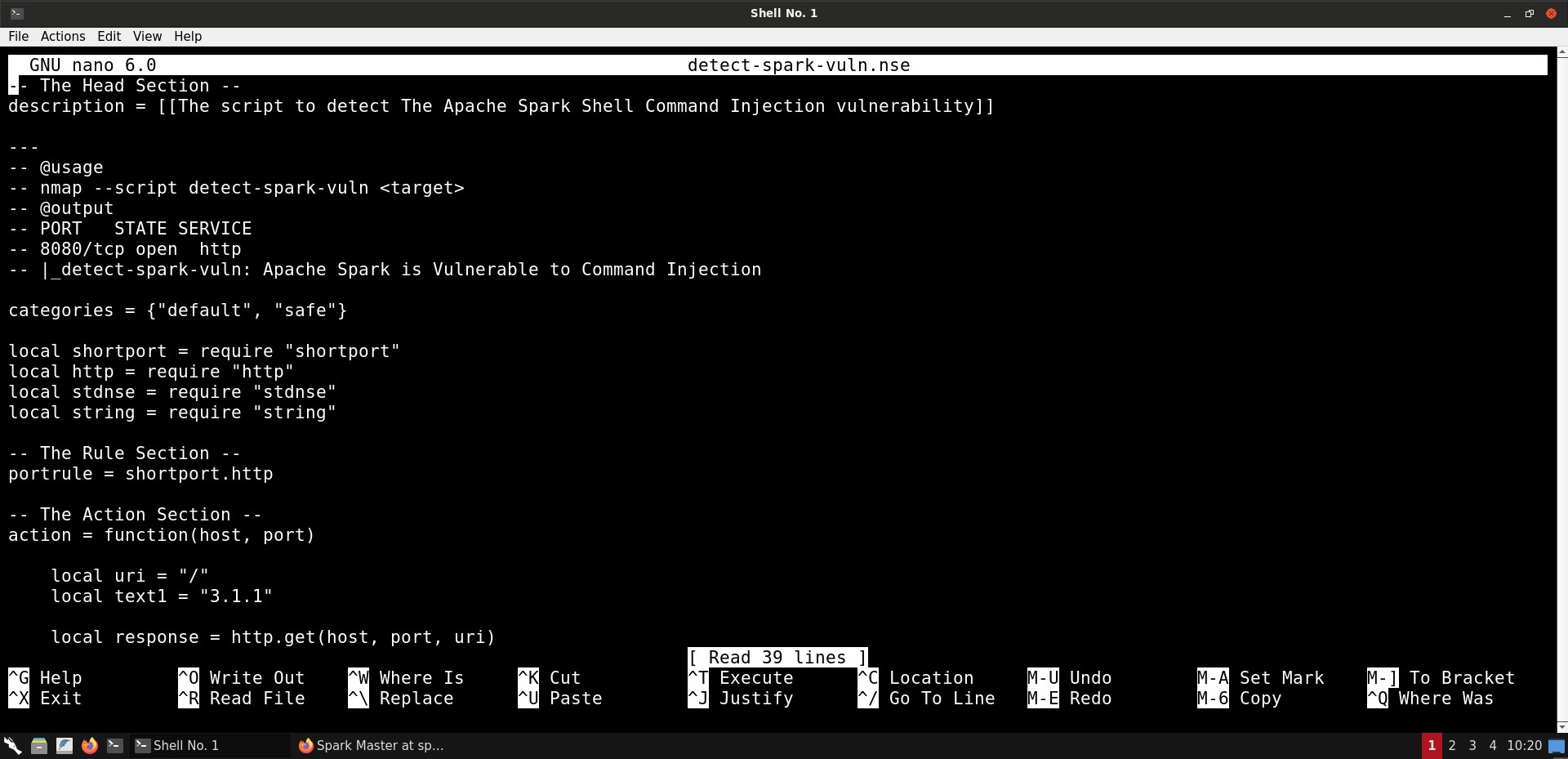Click the @usage comment line
1568x759 pixels.
pyautogui.click(x=56, y=167)
